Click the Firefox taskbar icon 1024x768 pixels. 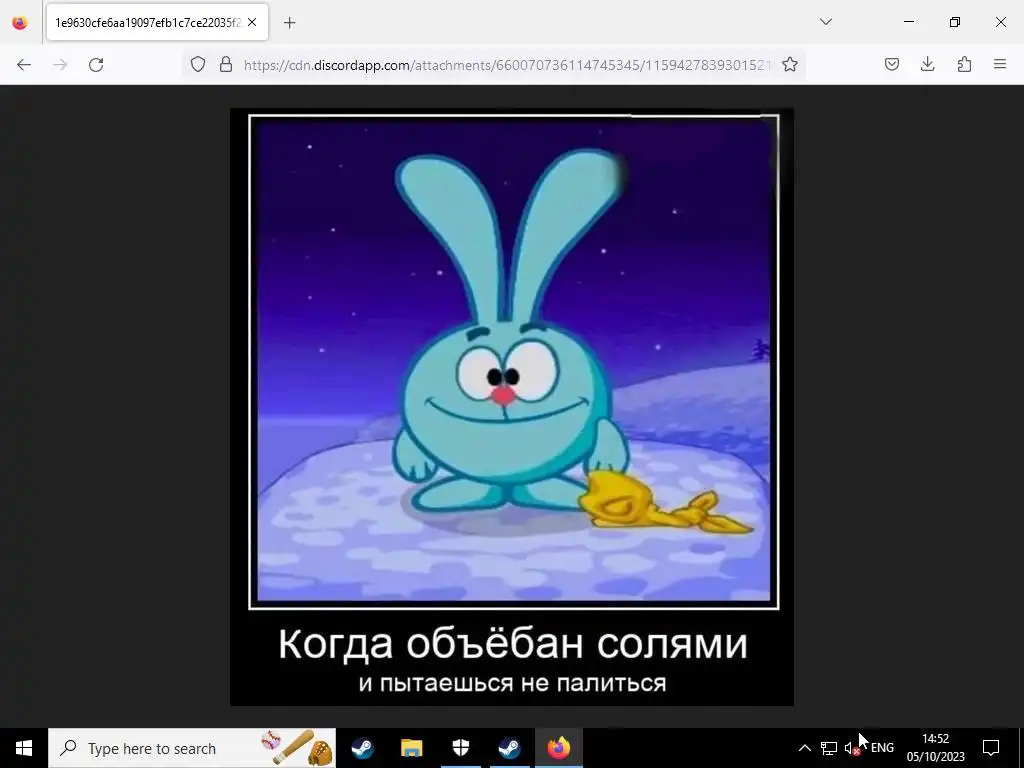tap(558, 748)
